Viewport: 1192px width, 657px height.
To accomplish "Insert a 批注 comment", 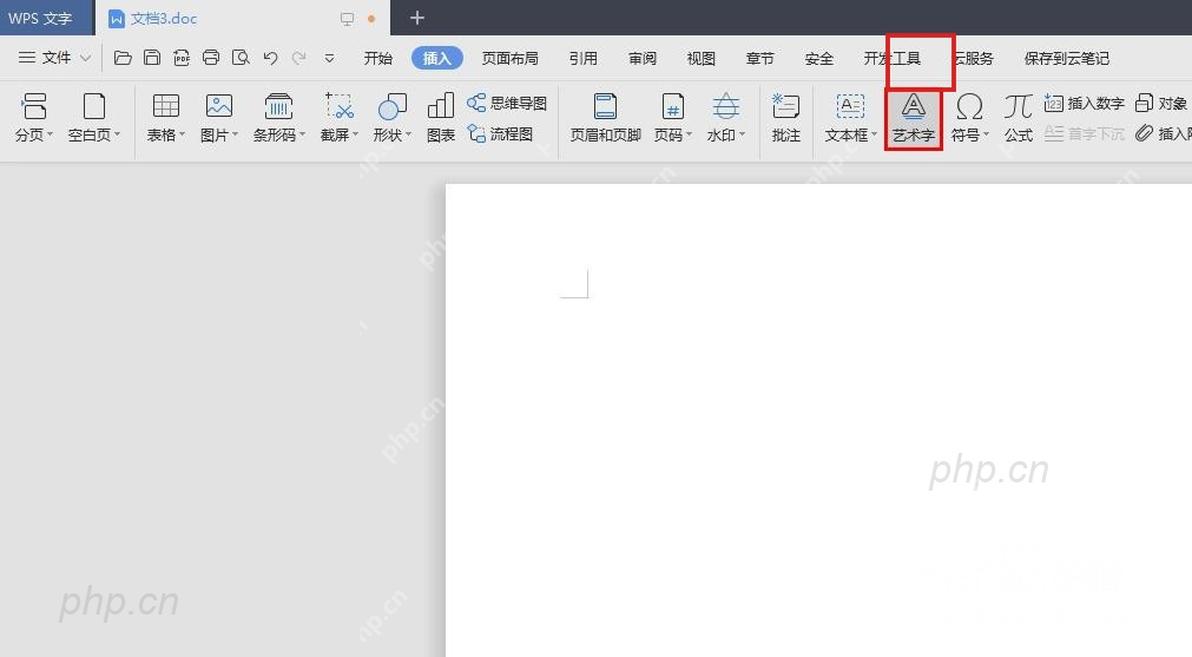I will click(x=786, y=118).
